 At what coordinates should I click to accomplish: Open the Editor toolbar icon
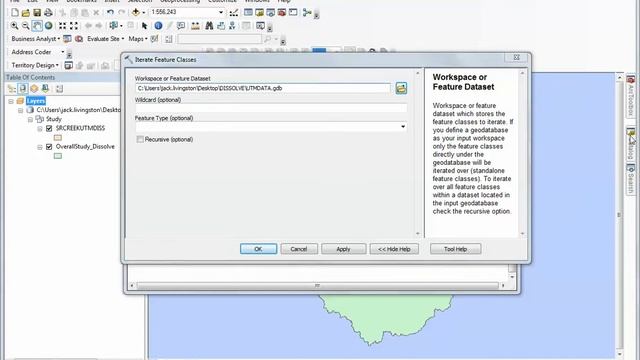234,13
